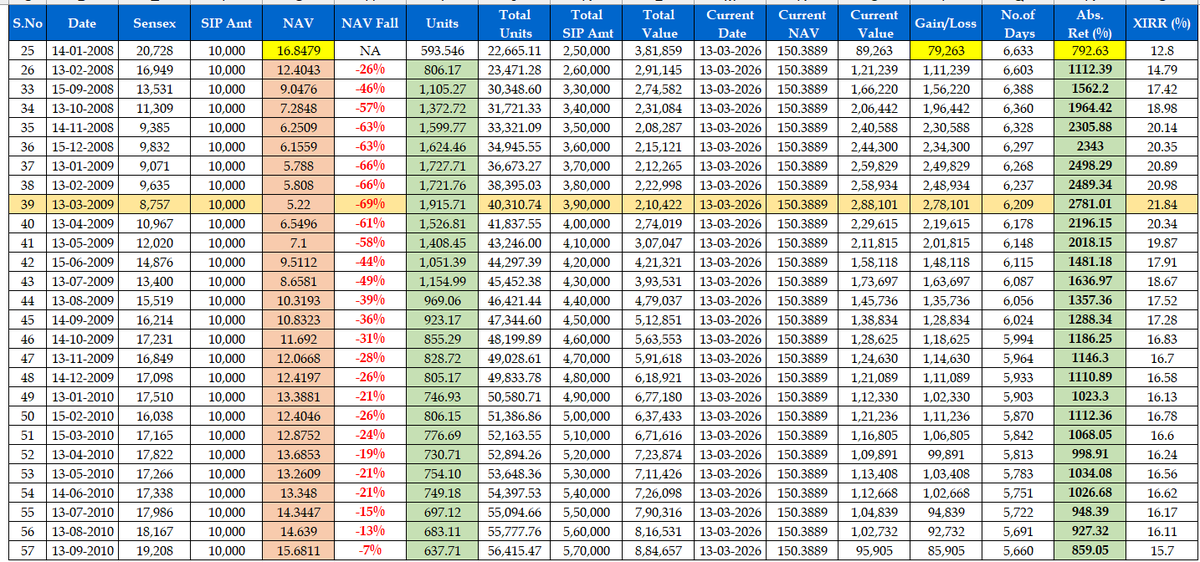Select the -61% NAV Fall cell
Screen dimensions: 1200x562
[369, 225]
